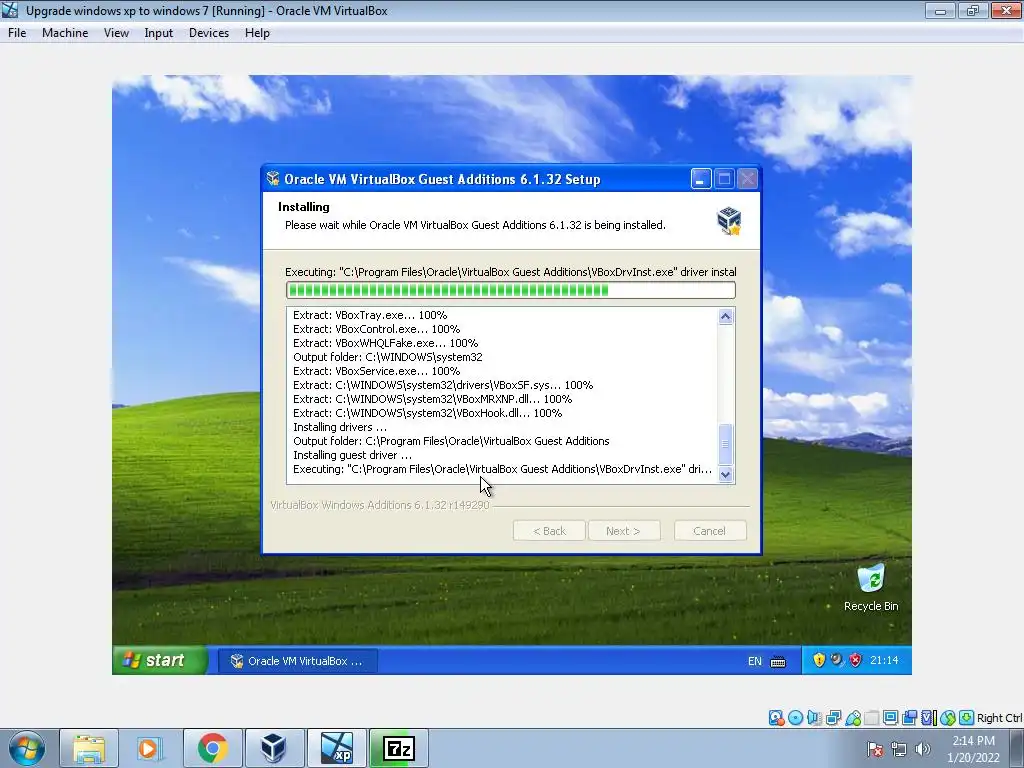This screenshot has height=768, width=1024.
Task: Select log line with VBoxMRXNP.dll
Action: 432,399
